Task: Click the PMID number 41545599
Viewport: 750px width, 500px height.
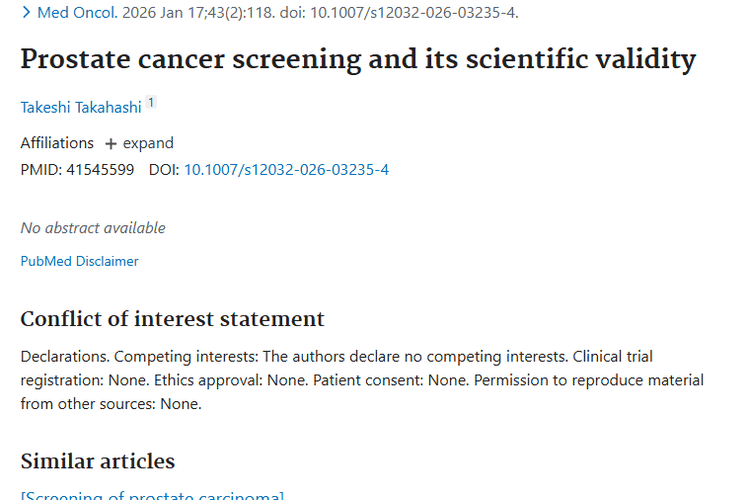Action: coord(100,169)
